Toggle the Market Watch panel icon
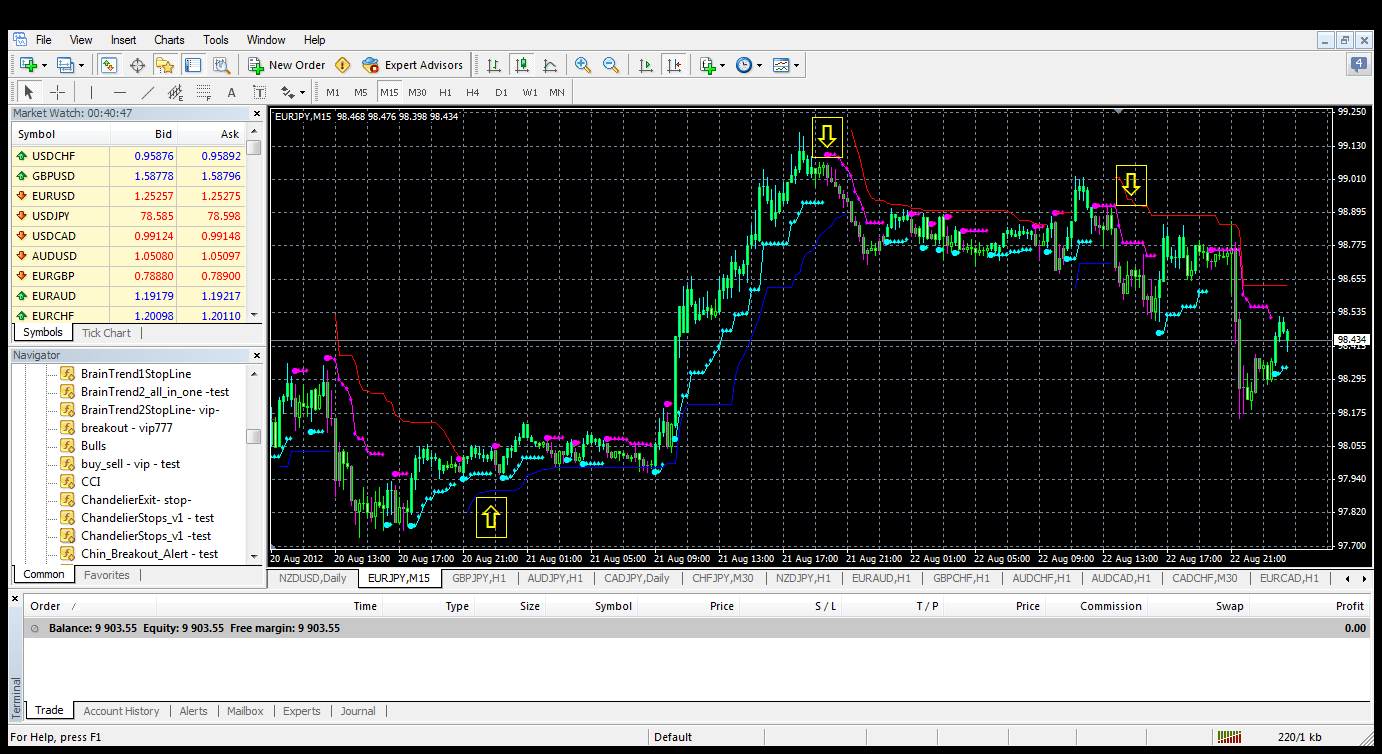This screenshot has width=1382, height=754. (109, 65)
